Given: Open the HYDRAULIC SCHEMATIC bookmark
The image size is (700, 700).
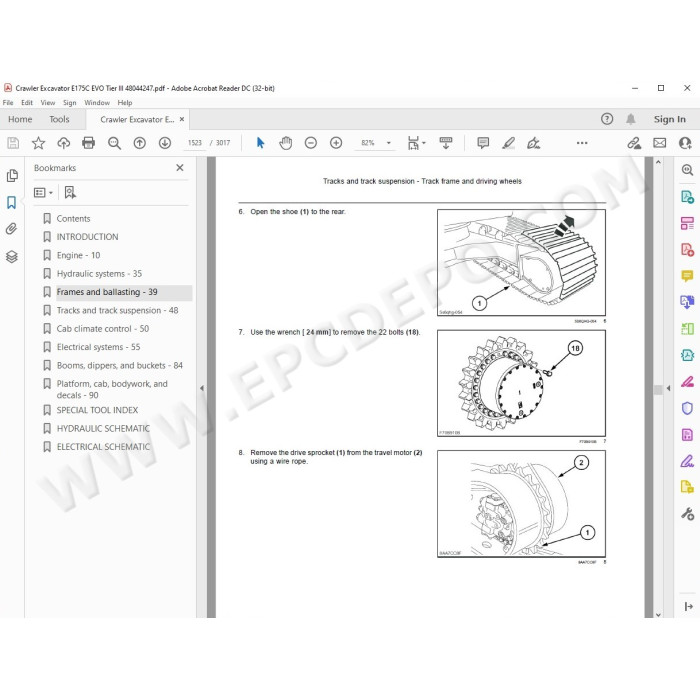Looking at the screenshot, I should tap(103, 429).
